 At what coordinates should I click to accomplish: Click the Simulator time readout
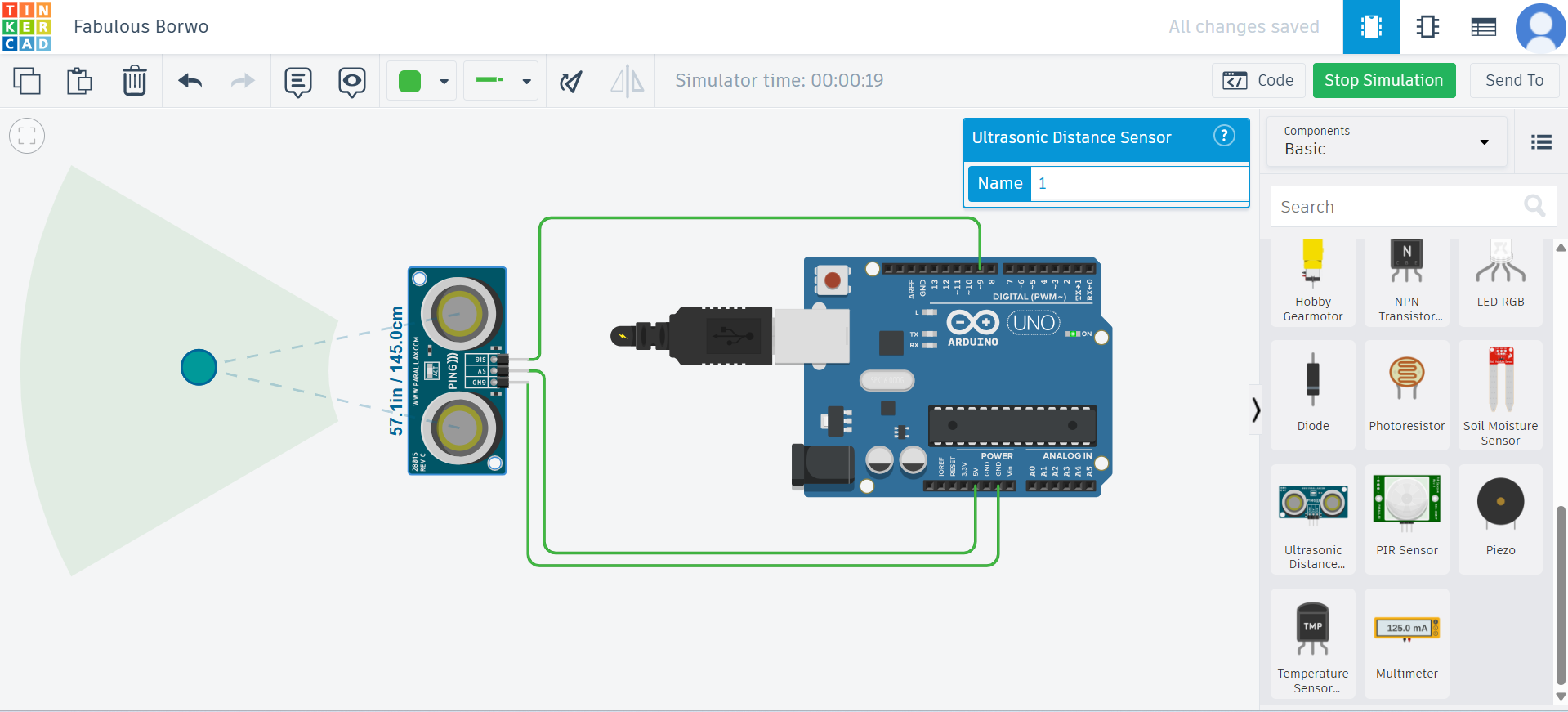779,80
